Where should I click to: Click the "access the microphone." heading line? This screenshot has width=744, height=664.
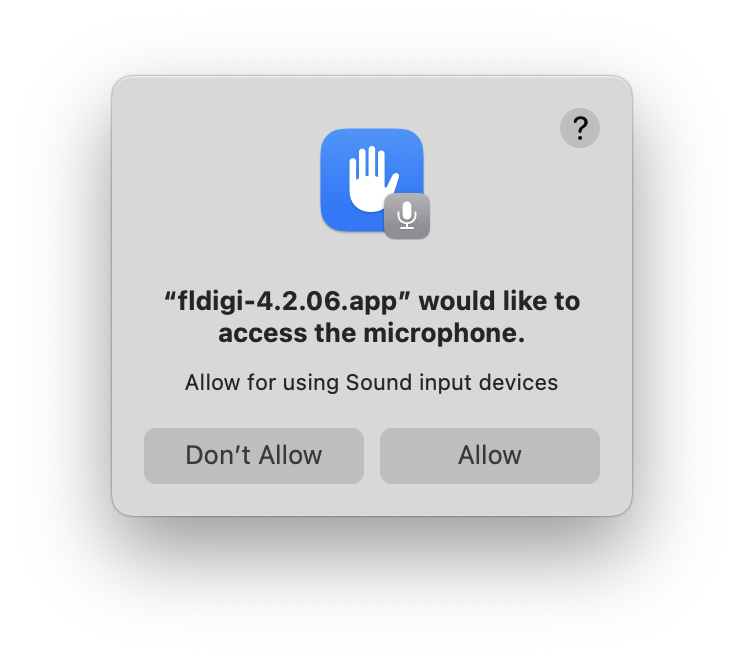click(x=372, y=333)
